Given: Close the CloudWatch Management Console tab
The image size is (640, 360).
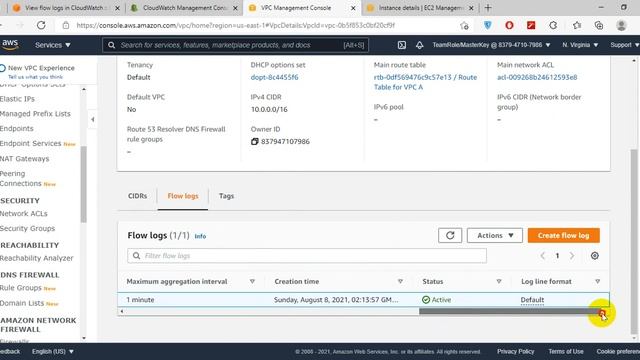Looking at the screenshot, I should coord(235,8).
